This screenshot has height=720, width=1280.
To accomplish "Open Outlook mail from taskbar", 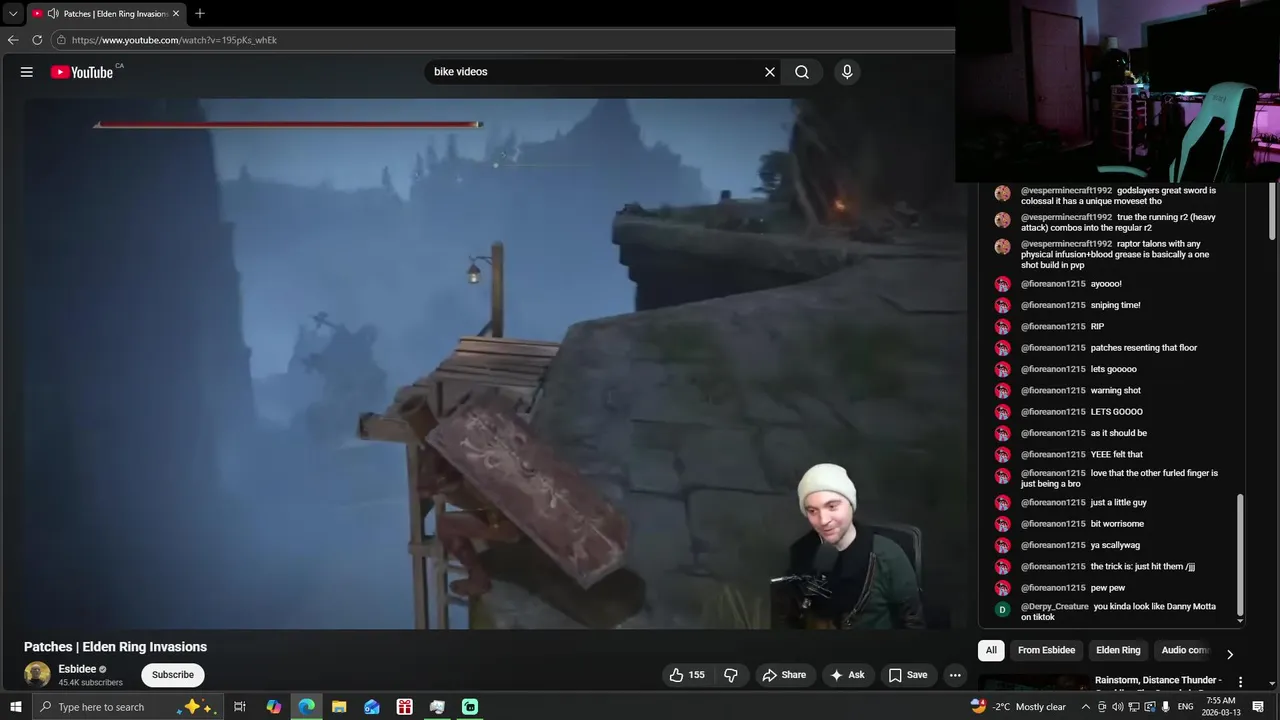I will (x=372, y=707).
